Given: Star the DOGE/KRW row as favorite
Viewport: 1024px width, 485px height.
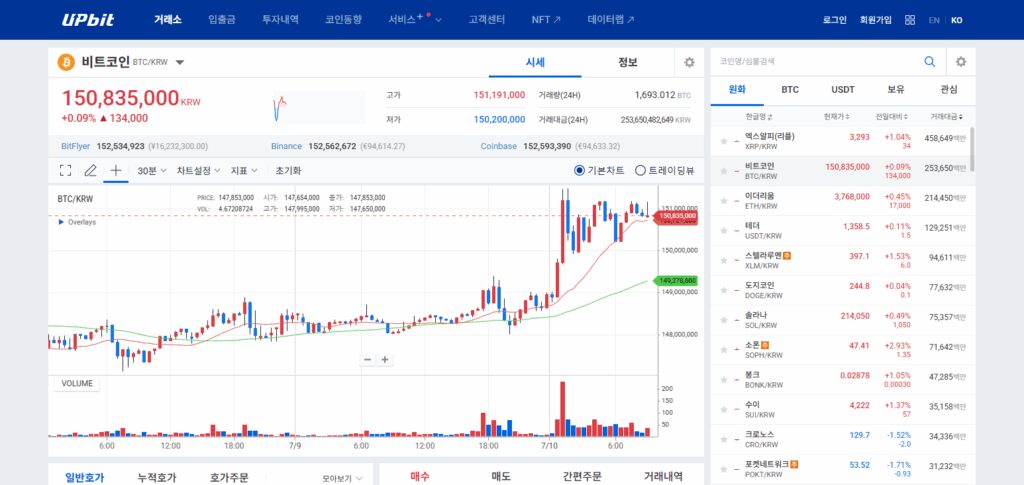Looking at the screenshot, I should pyautogui.click(x=723, y=290).
